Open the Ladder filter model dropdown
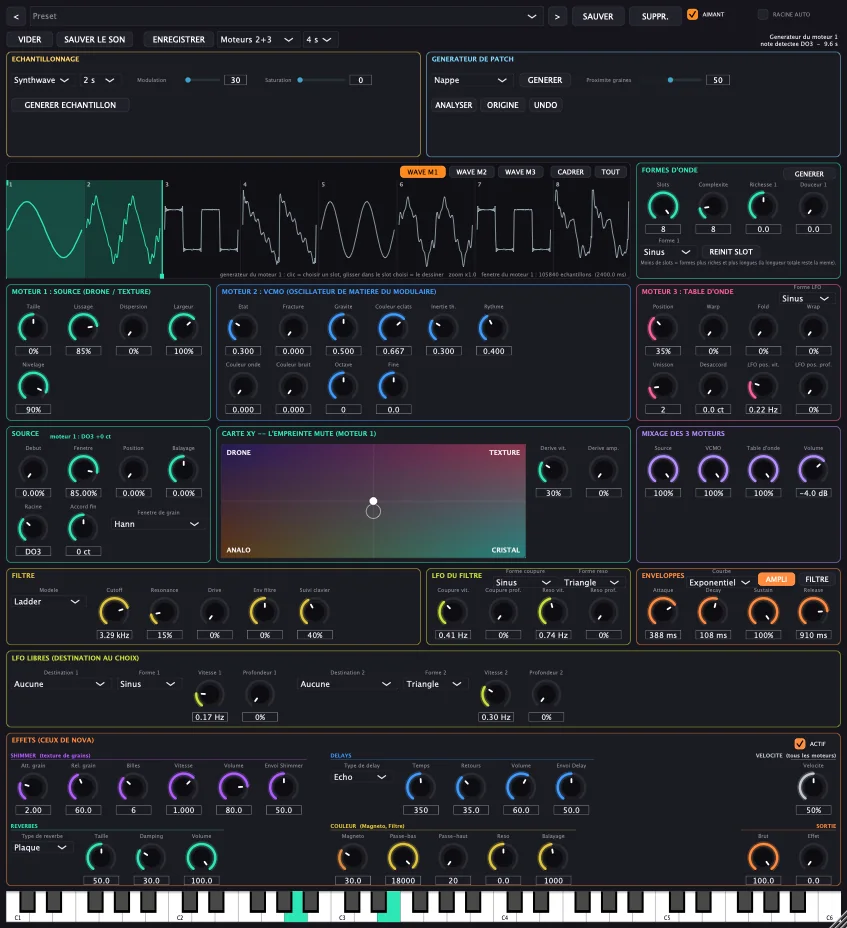Screen dimensions: 847x928 [47, 602]
